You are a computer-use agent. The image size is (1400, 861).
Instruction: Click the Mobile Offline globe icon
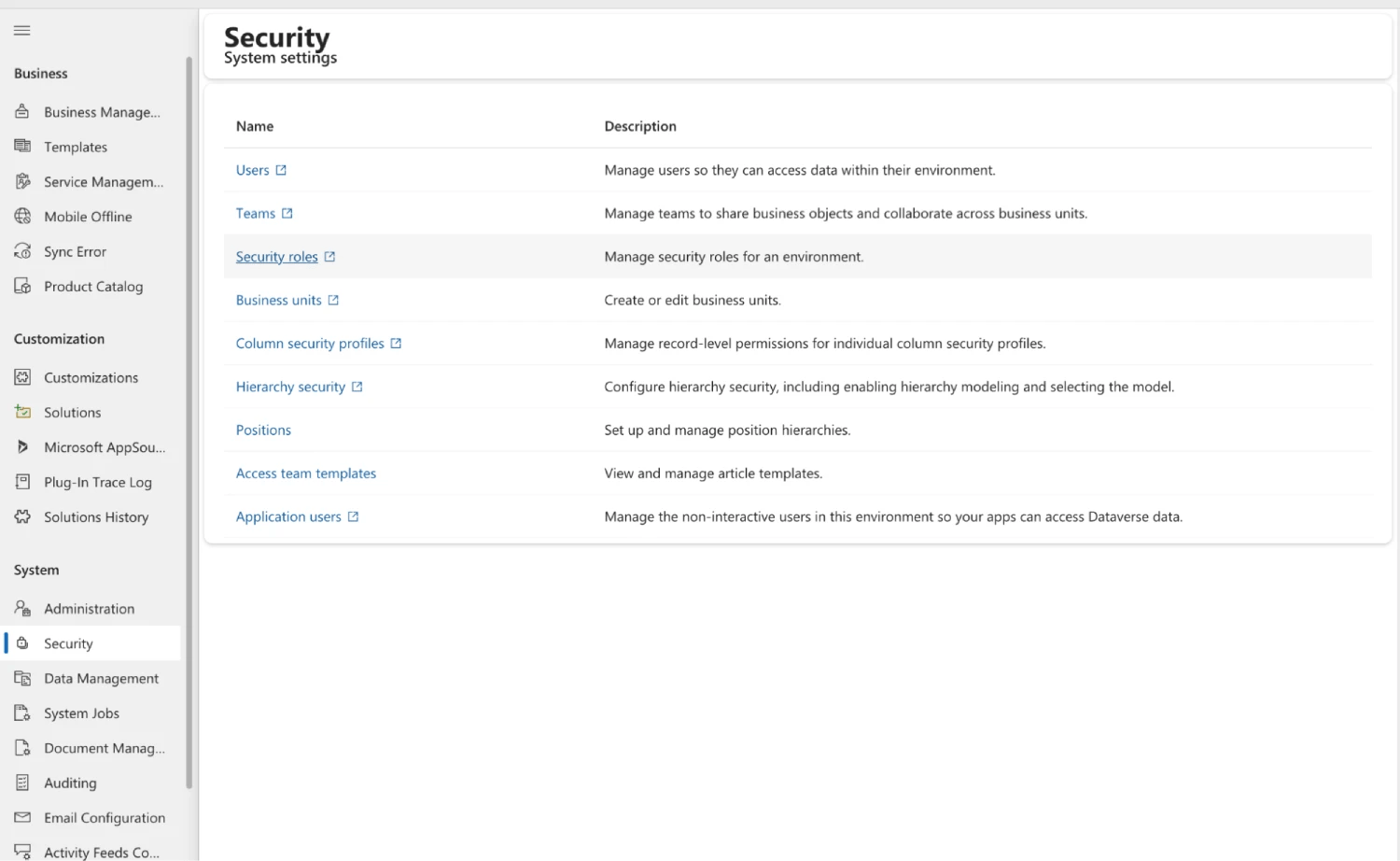[23, 216]
